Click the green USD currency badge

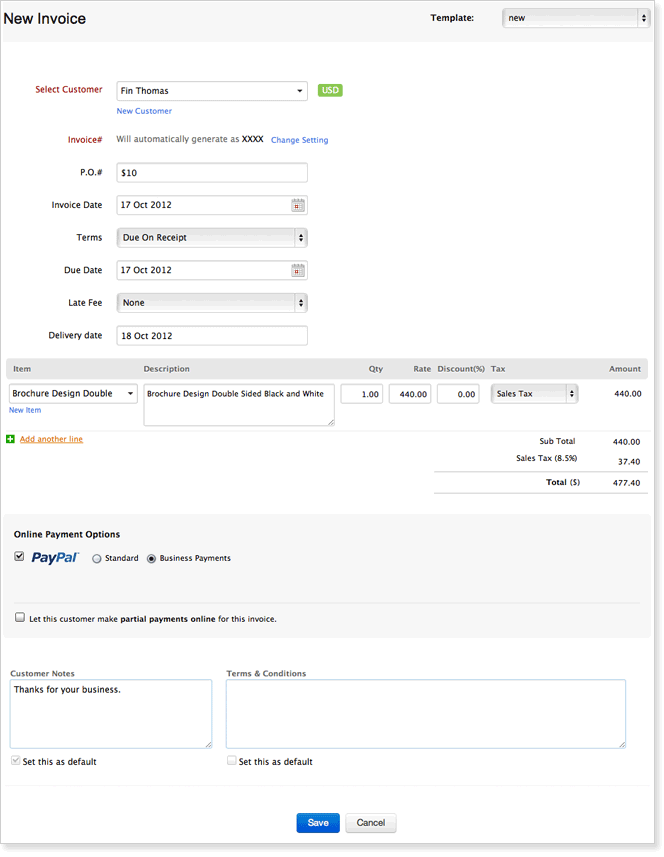330,90
